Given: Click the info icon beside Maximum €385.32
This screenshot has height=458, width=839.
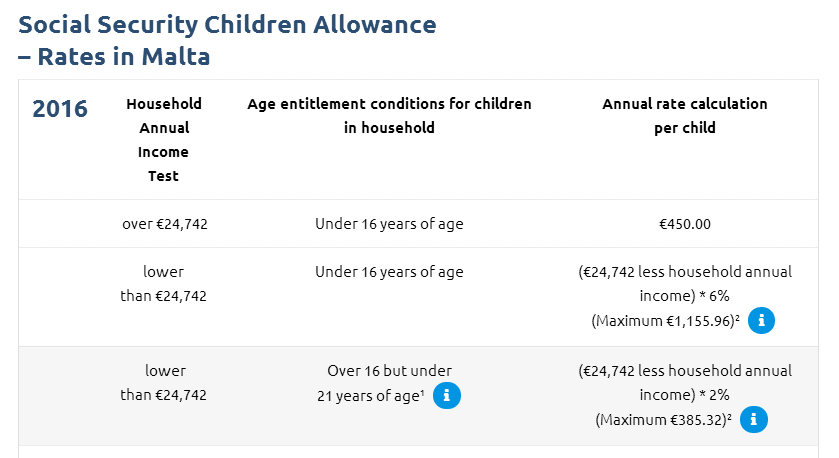Looking at the screenshot, I should coord(754,420).
